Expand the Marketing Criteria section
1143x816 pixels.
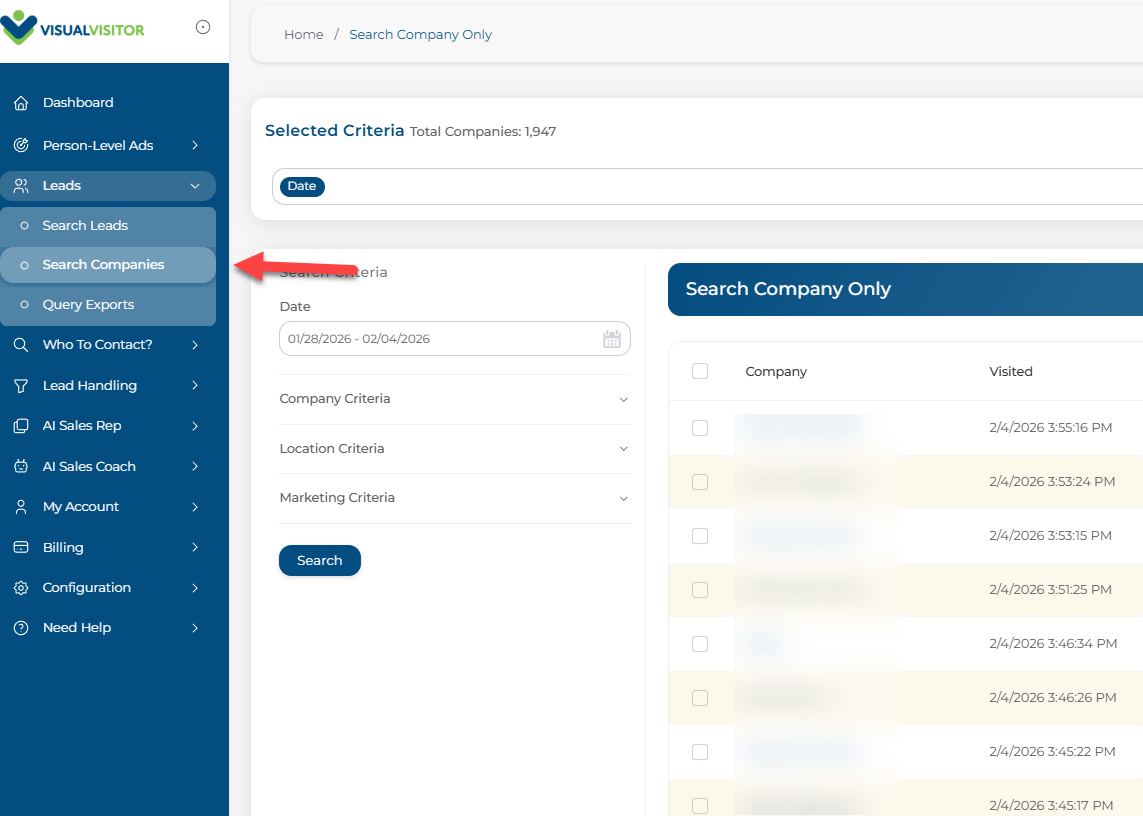point(454,498)
